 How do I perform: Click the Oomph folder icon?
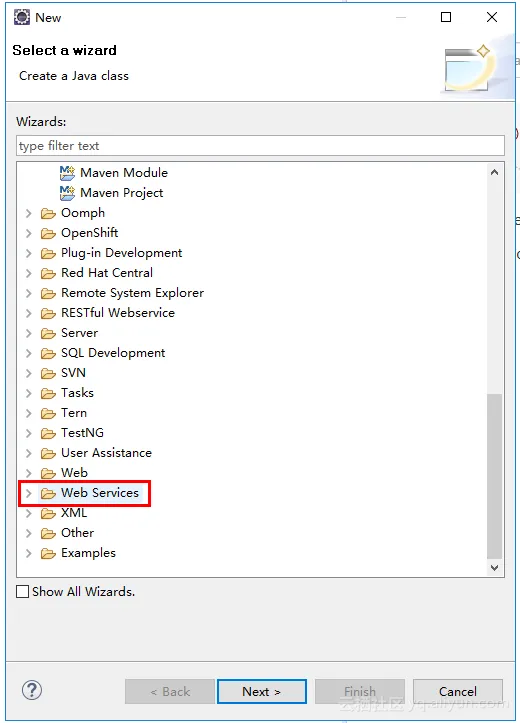point(48,213)
